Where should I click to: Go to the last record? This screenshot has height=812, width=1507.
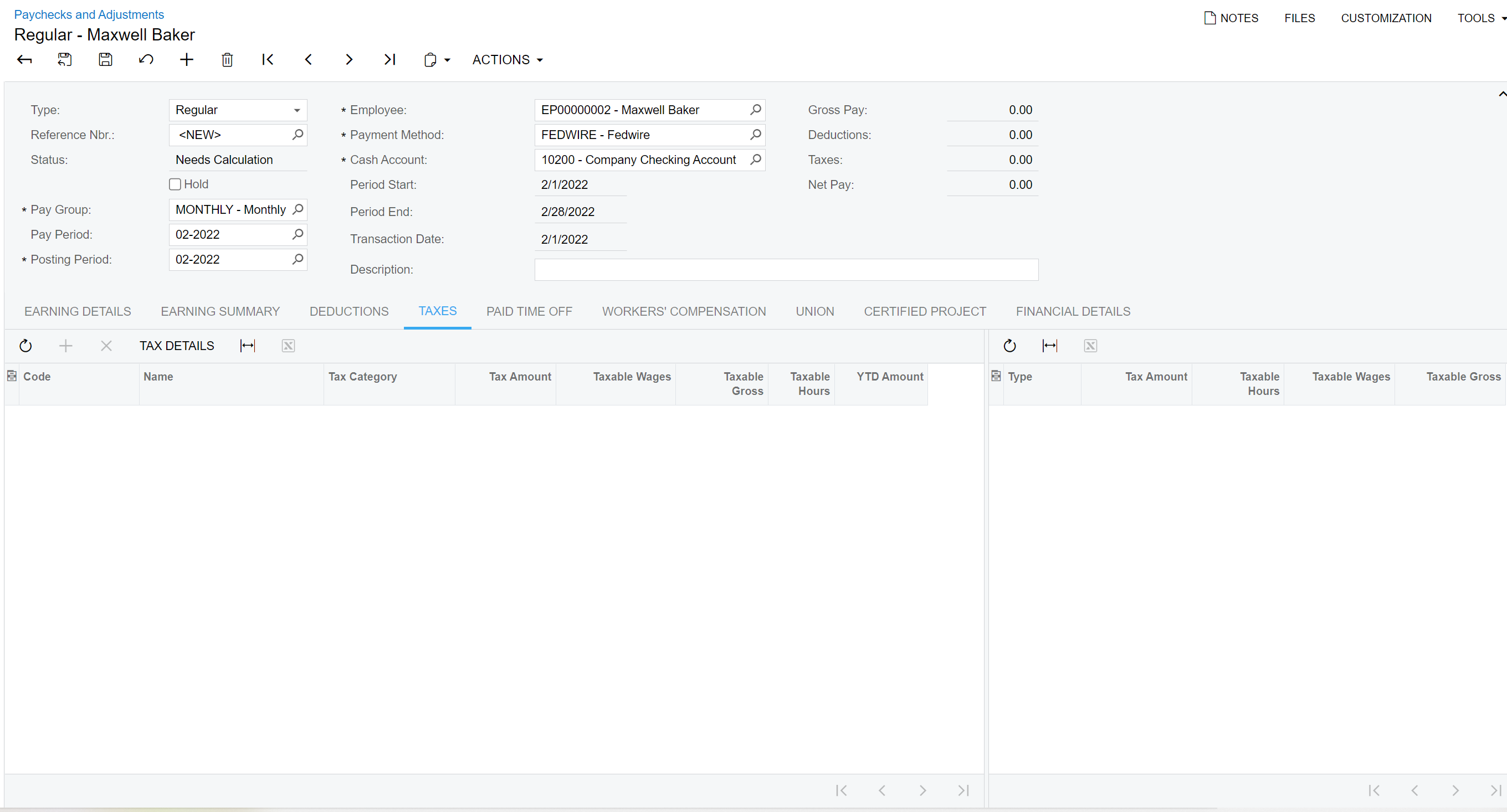[x=389, y=60]
